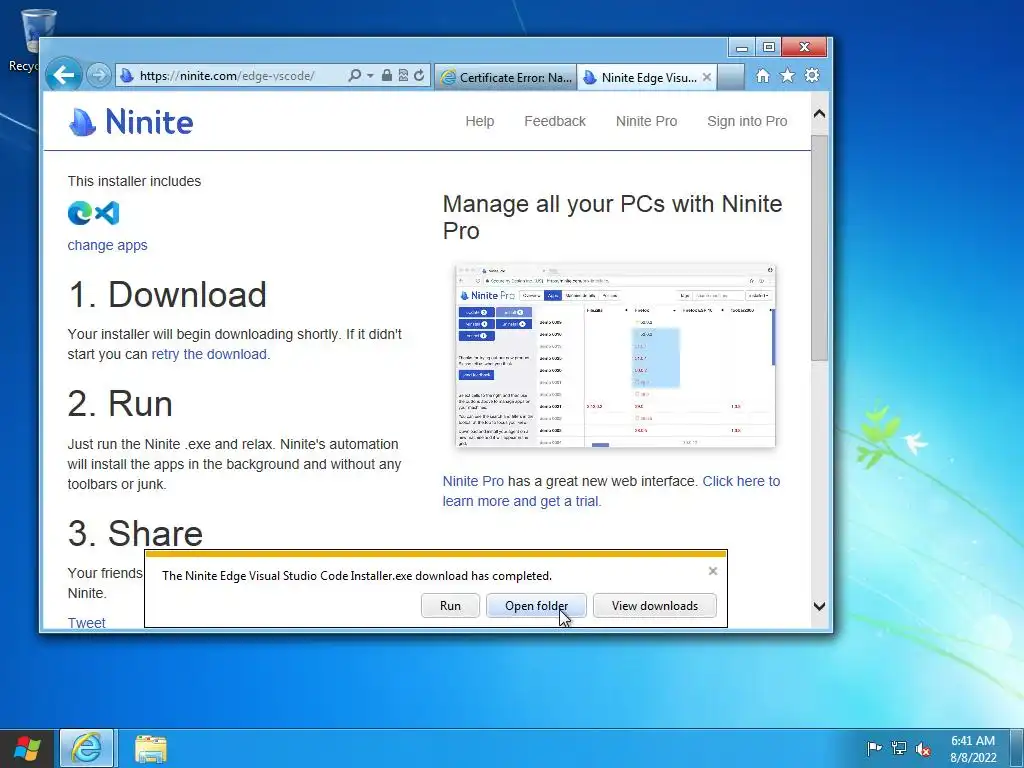This screenshot has width=1024, height=768.
Task: Click the security lock icon in address bar
Action: 387,75
